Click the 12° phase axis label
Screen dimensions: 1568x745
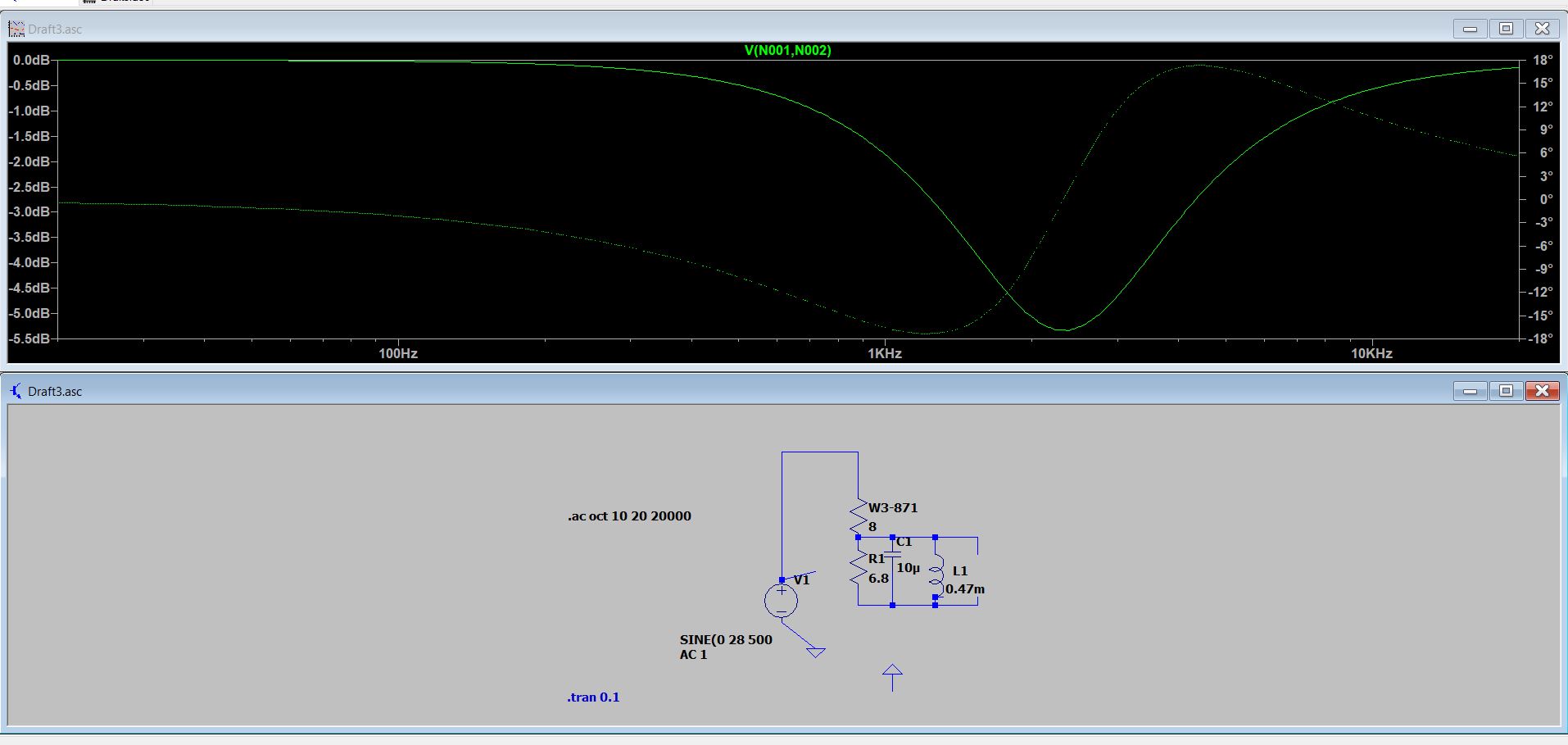(x=1543, y=107)
